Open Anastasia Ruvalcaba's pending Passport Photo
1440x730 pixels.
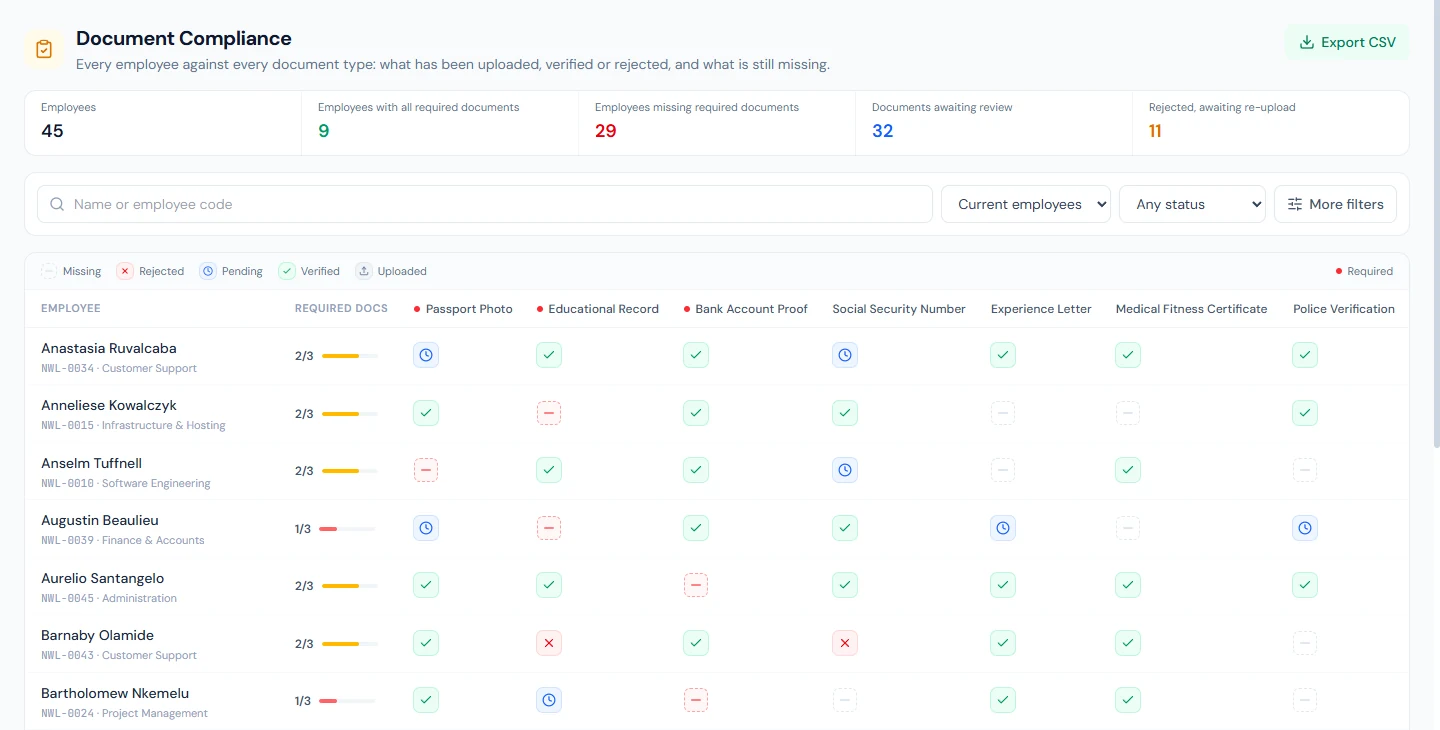click(x=426, y=355)
